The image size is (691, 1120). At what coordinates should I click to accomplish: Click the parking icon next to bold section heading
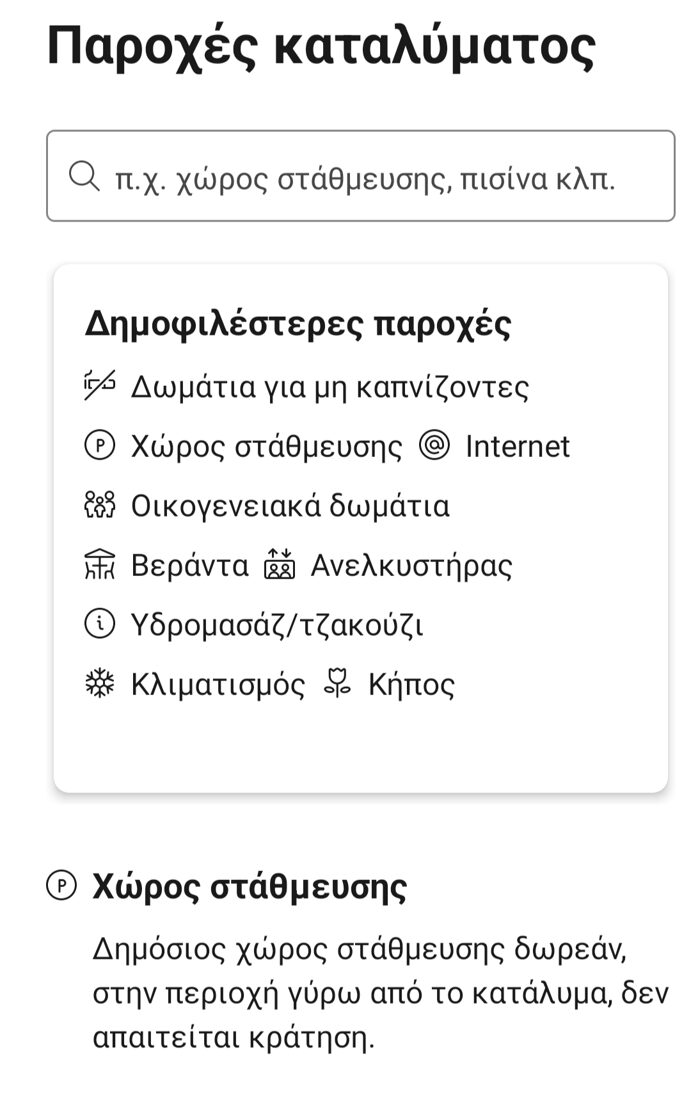pyautogui.click(x=62, y=886)
